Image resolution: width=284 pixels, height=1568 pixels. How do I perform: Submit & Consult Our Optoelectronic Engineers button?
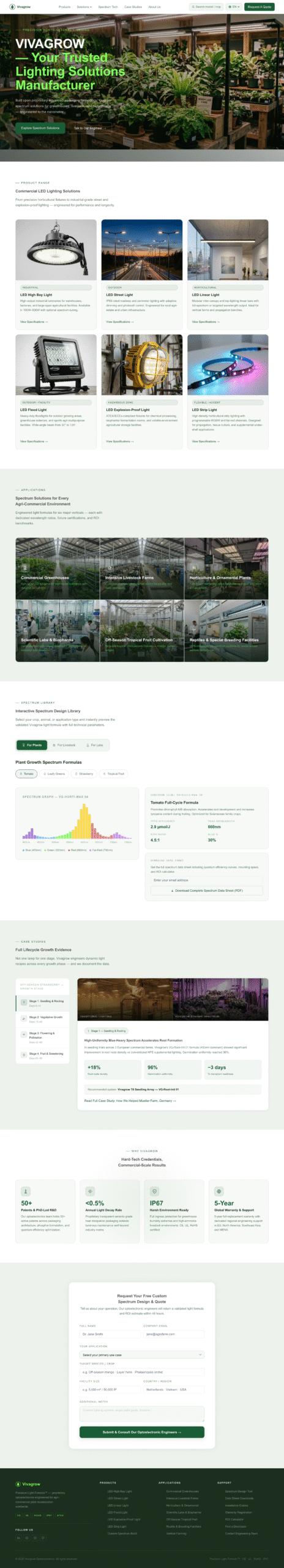[x=142, y=1432]
